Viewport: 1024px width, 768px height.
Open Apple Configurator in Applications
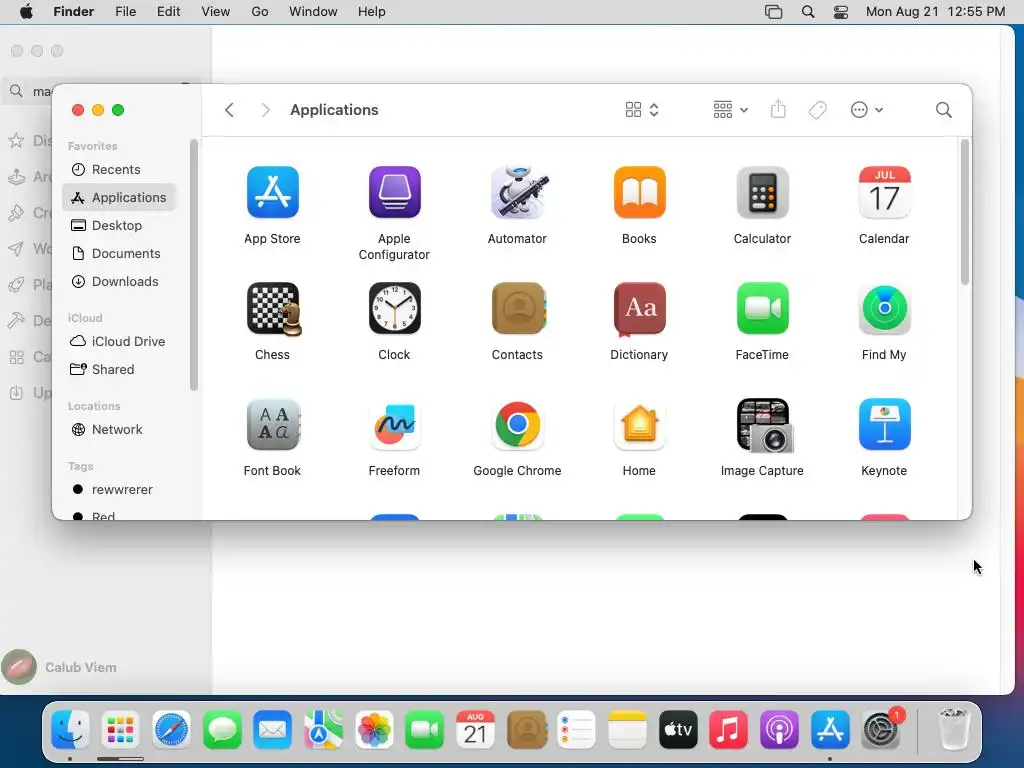point(394,192)
